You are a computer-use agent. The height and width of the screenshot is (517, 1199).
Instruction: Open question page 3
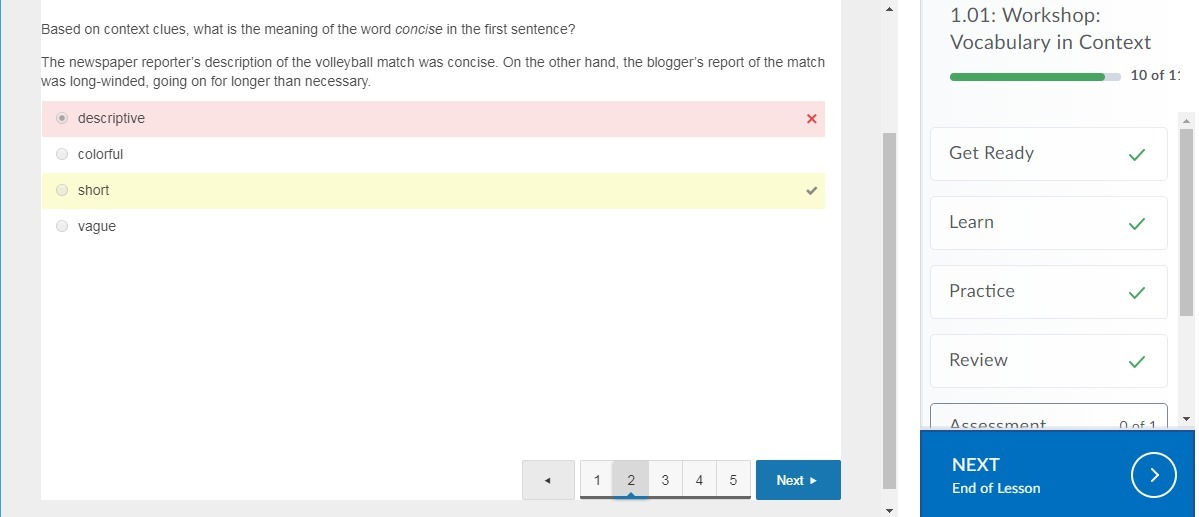click(x=665, y=480)
